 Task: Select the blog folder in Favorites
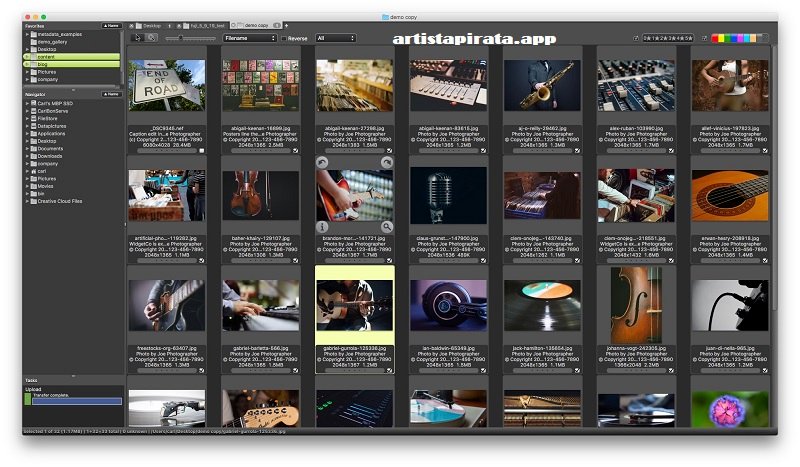tap(72, 64)
